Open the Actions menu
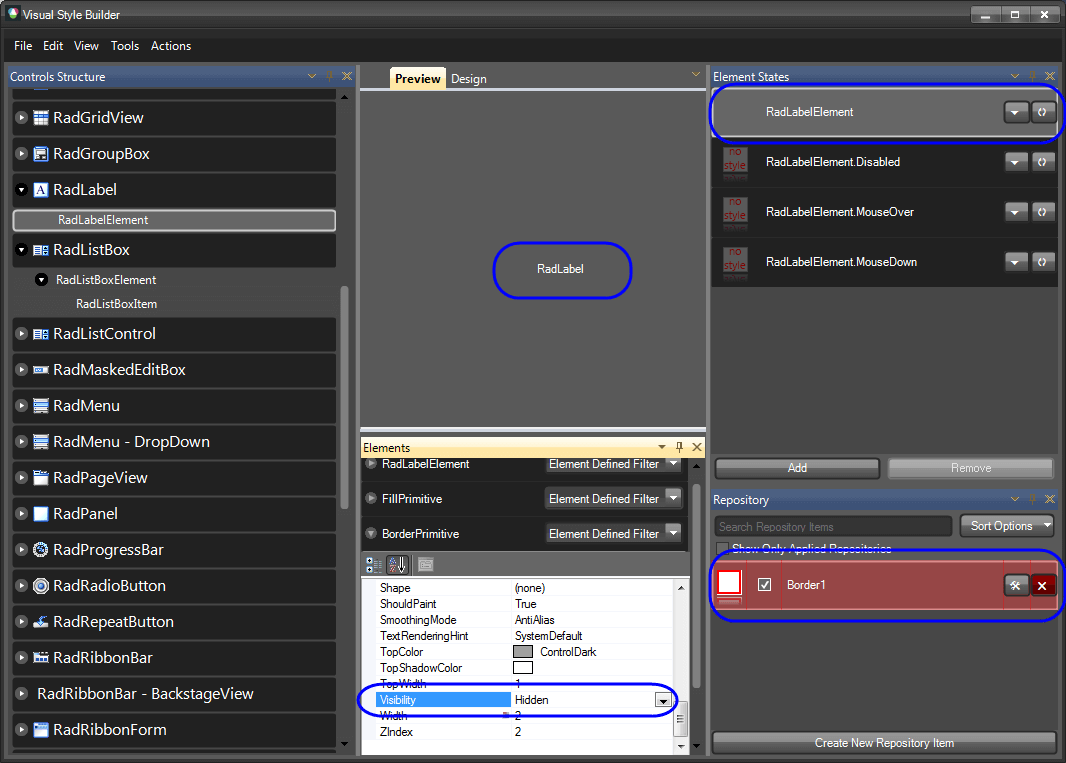Screen dimensions: 1066x763 (170, 46)
